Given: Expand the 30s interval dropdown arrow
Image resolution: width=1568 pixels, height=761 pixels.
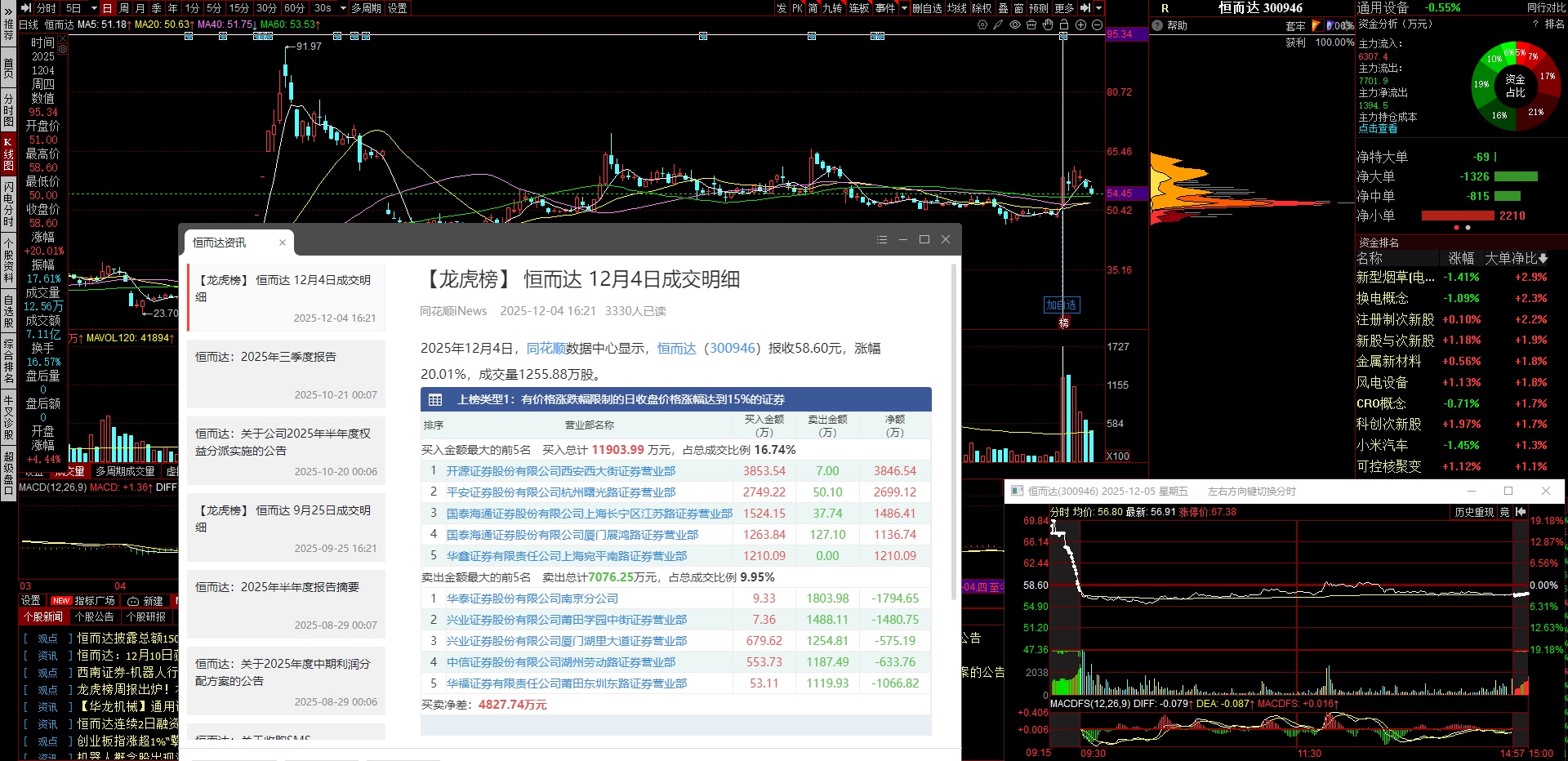Looking at the screenshot, I should click(343, 8).
